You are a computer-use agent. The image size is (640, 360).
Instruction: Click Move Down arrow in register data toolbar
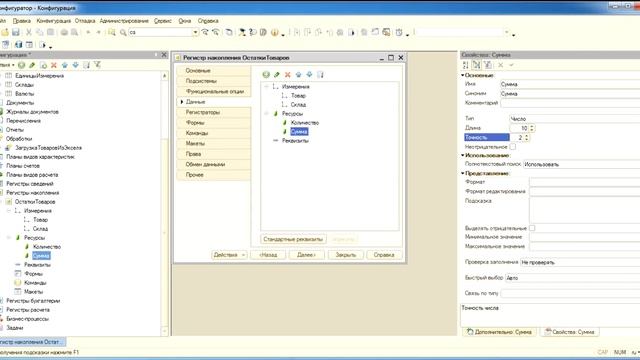(x=309, y=74)
